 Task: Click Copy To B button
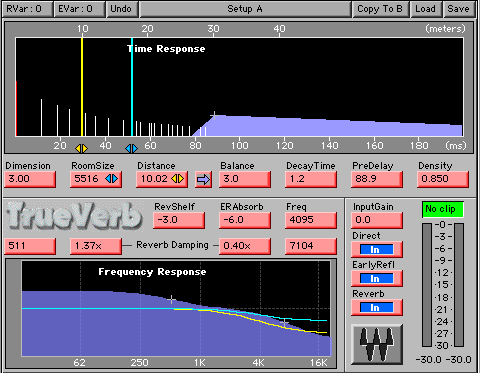[x=380, y=9]
